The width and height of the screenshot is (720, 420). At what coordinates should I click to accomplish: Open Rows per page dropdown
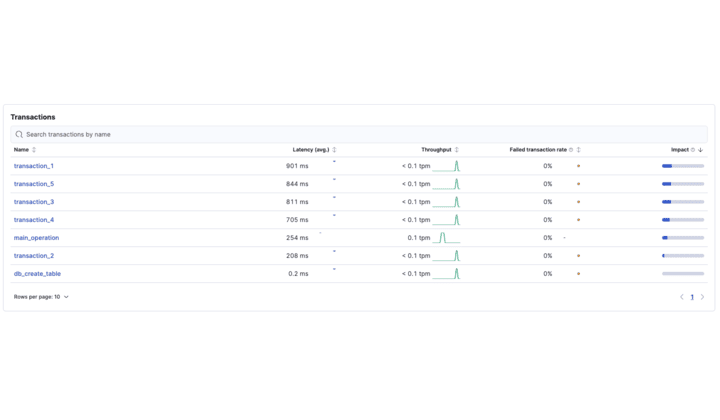41,297
